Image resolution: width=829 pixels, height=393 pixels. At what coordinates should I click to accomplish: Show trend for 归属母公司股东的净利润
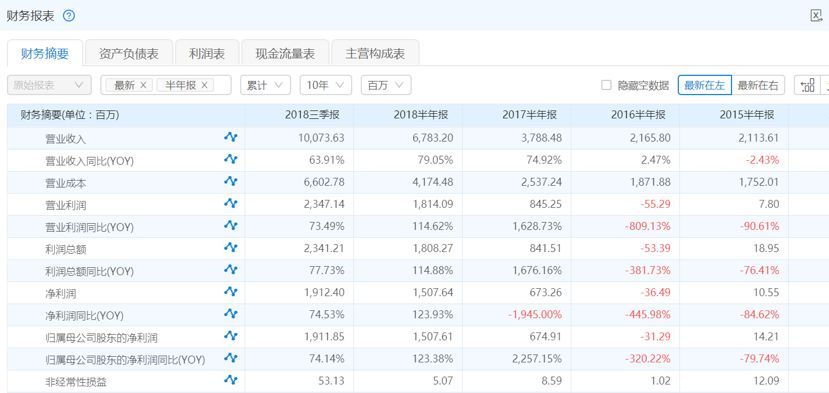click(x=231, y=335)
